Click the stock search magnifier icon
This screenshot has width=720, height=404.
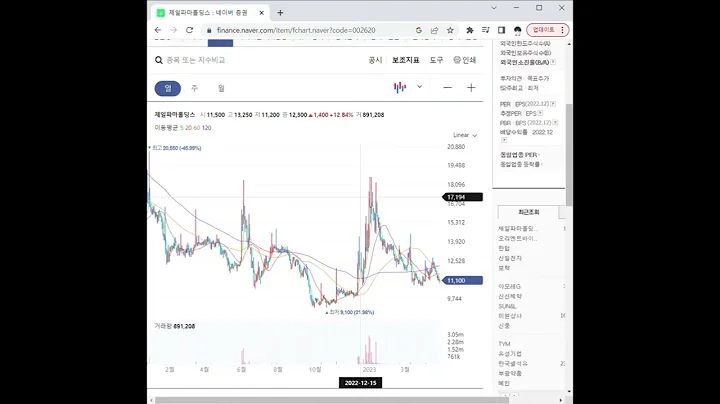(159, 60)
